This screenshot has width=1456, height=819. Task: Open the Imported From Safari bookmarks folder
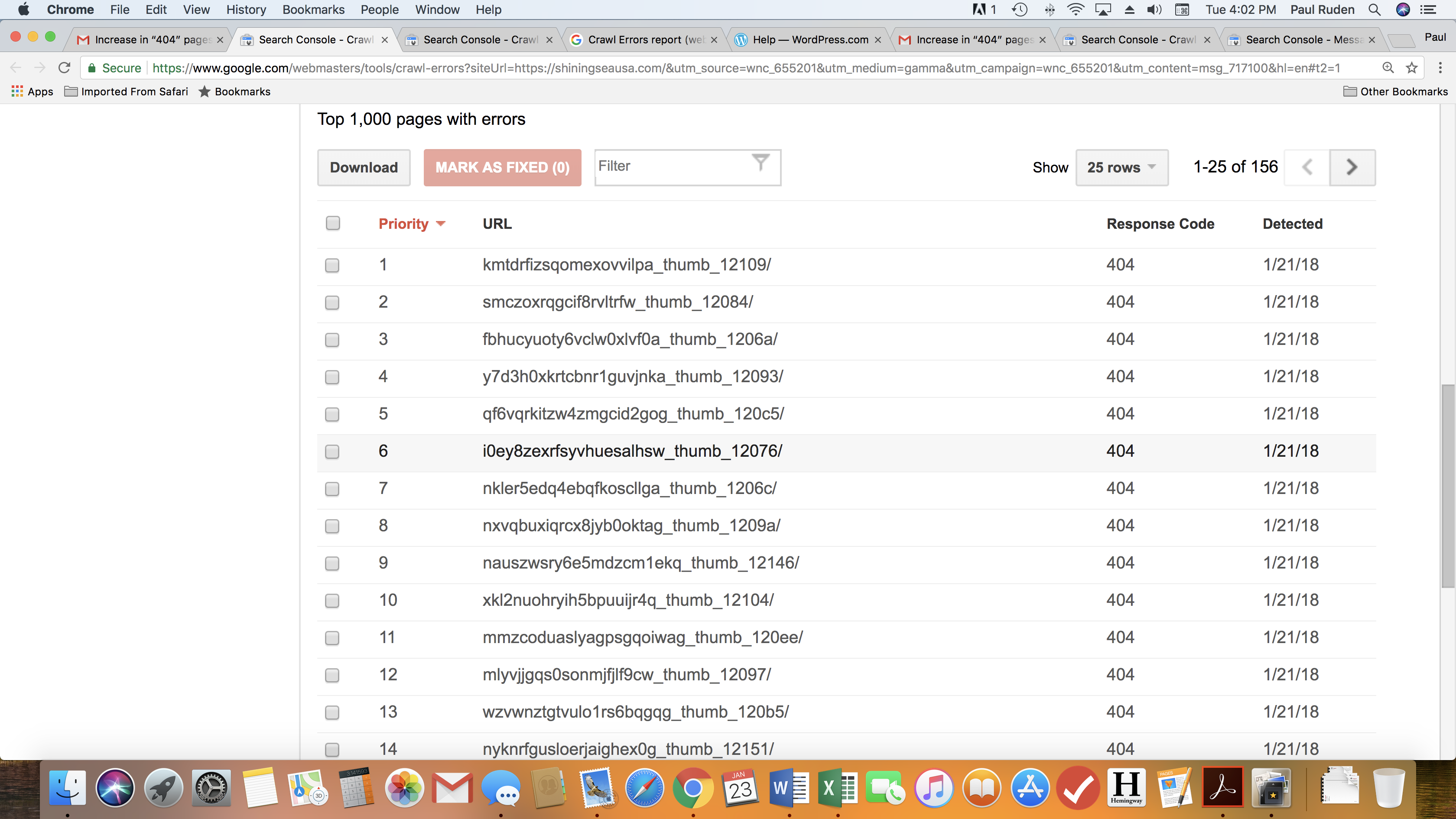(x=127, y=91)
